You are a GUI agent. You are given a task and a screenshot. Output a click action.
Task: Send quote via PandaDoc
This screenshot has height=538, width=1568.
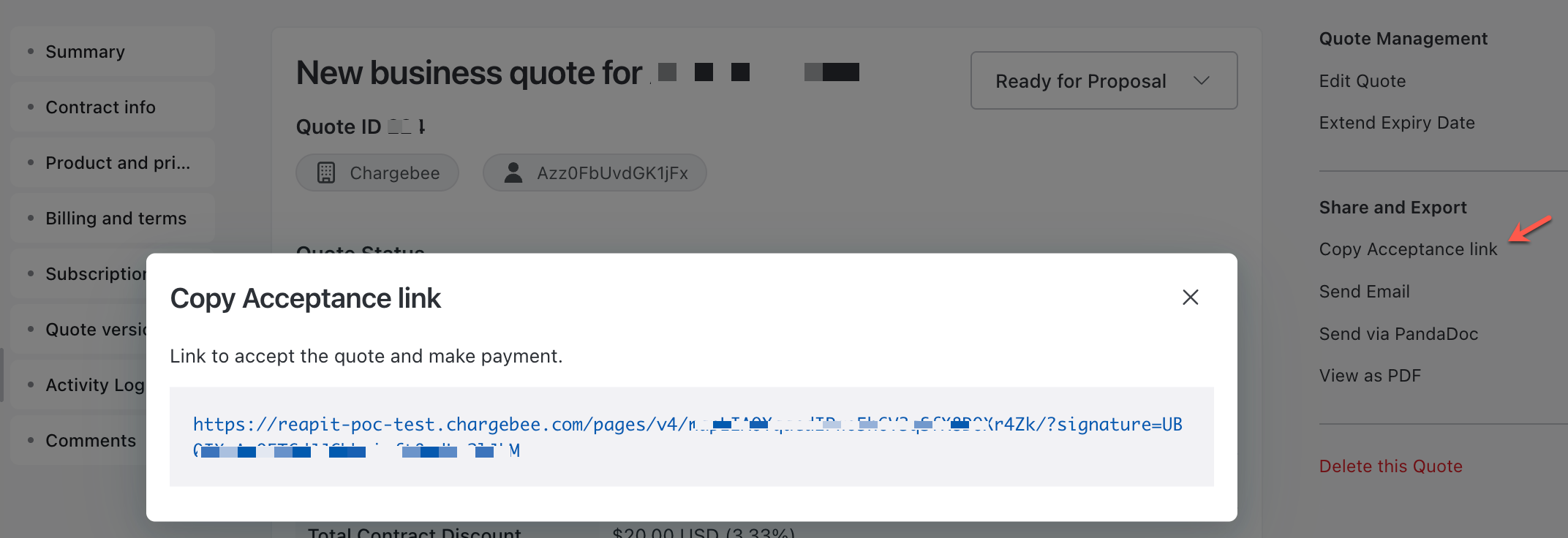tap(1398, 334)
